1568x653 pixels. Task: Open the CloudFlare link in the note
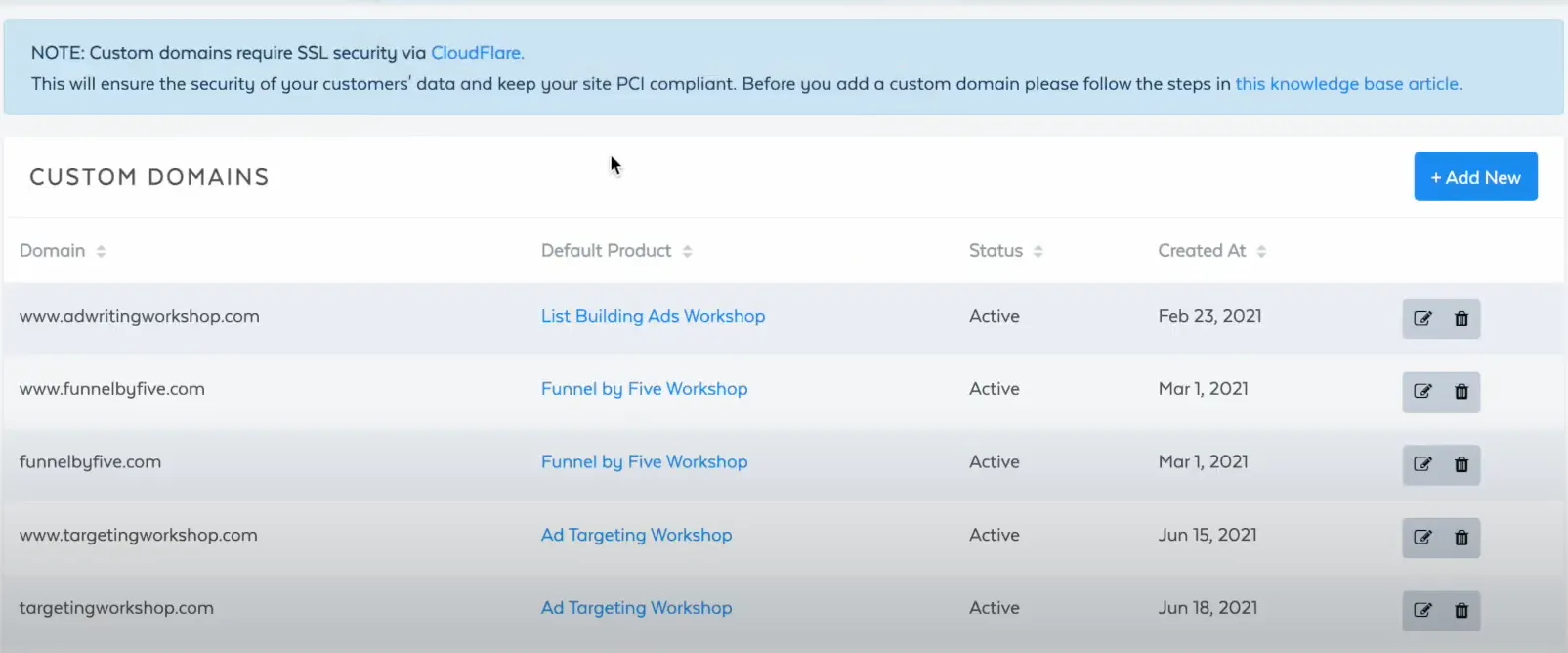click(x=478, y=53)
